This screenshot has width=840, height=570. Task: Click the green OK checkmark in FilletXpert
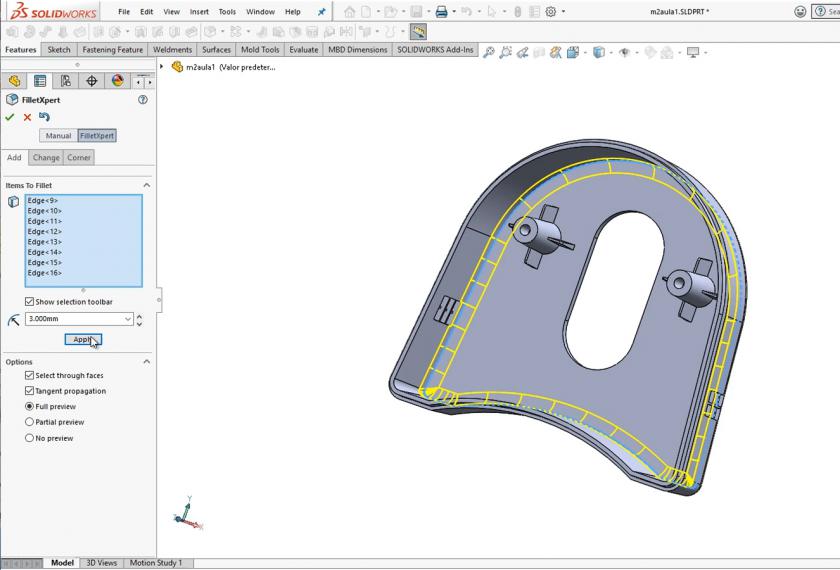[x=10, y=117]
